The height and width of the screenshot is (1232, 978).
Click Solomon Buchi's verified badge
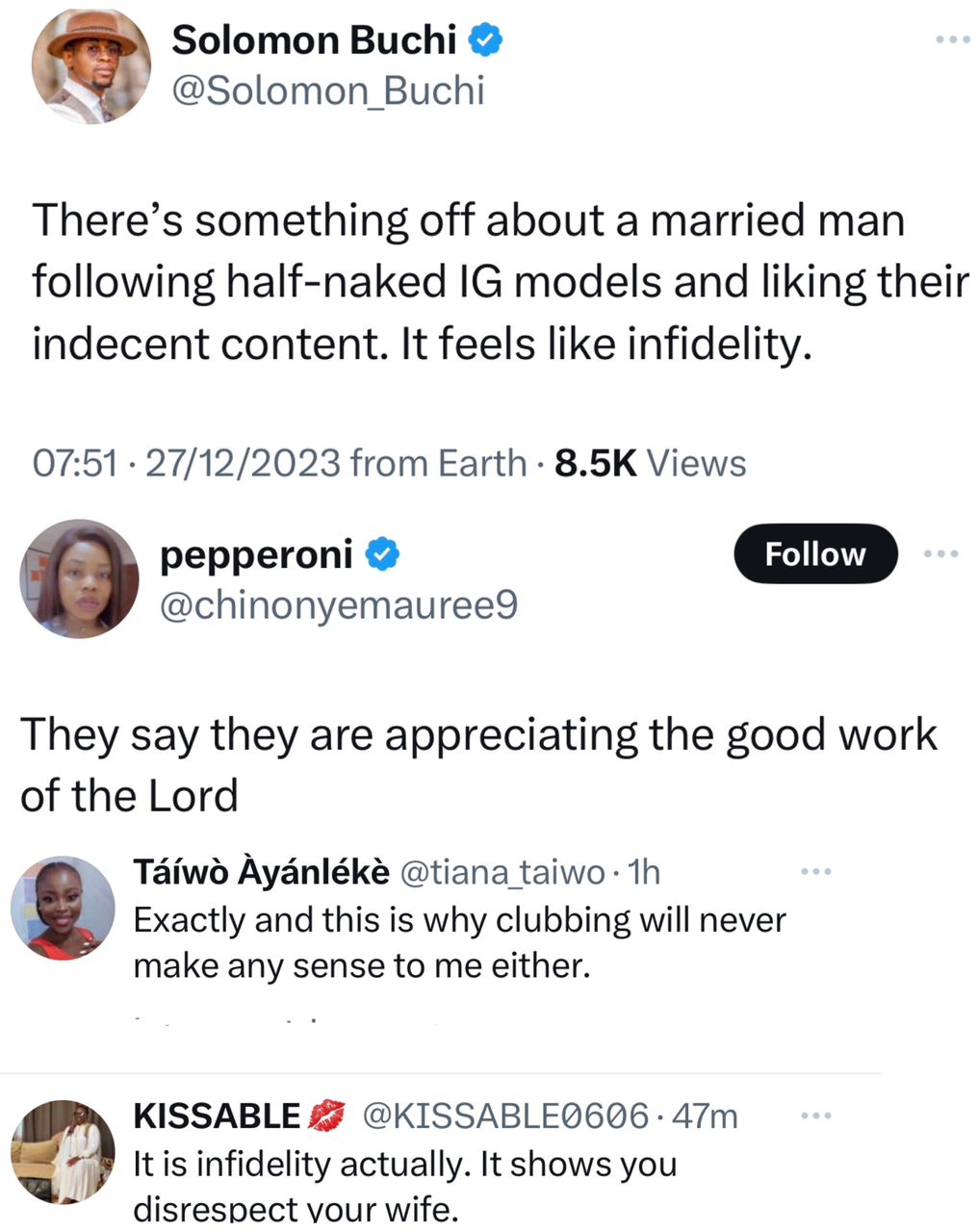[485, 41]
